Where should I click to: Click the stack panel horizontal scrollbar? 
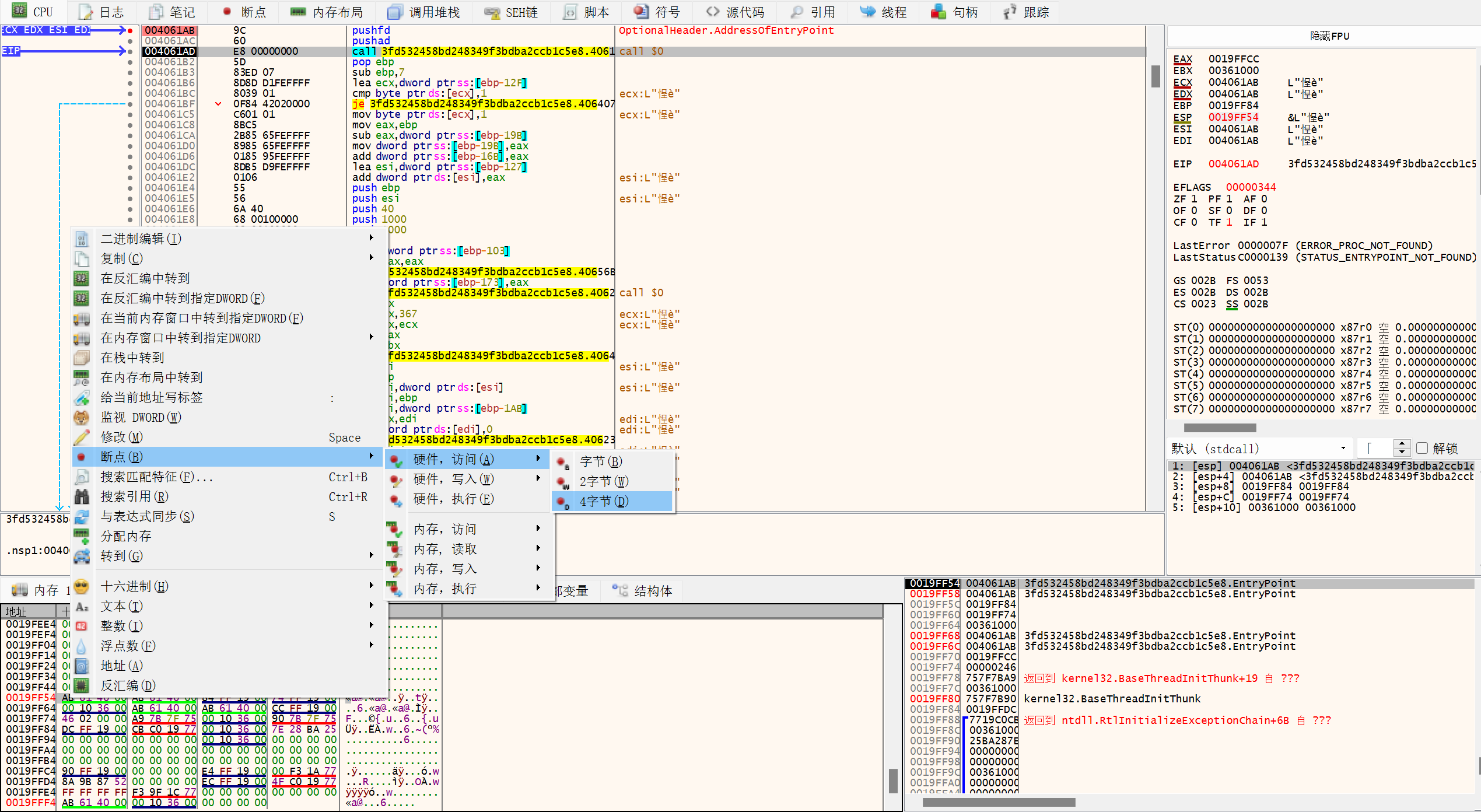coord(999,802)
